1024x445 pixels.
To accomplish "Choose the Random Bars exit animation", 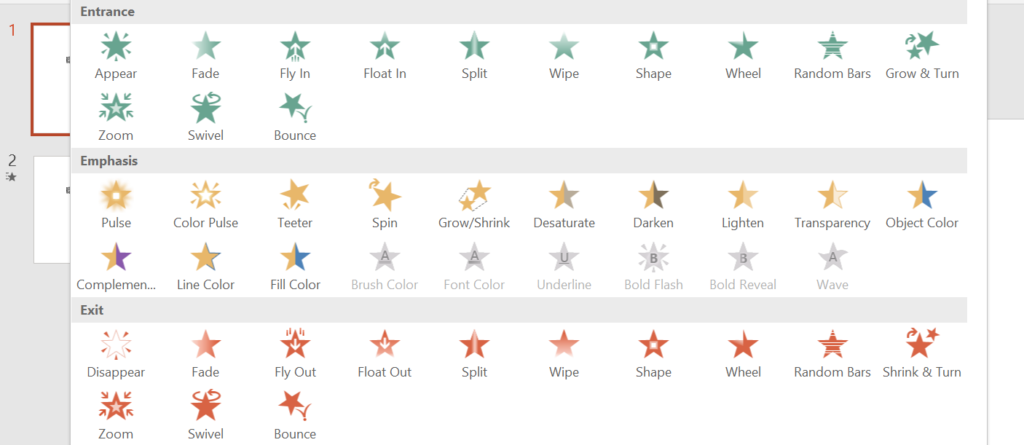I will coord(832,354).
